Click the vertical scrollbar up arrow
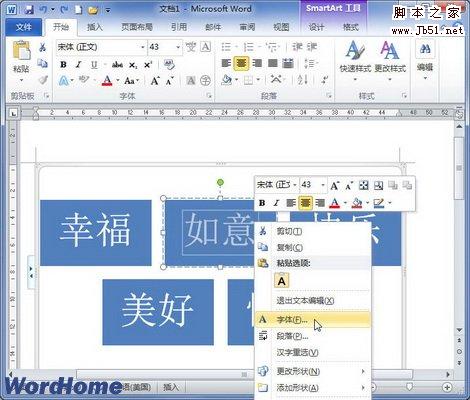This screenshot has width=470, height=400. coord(459,127)
